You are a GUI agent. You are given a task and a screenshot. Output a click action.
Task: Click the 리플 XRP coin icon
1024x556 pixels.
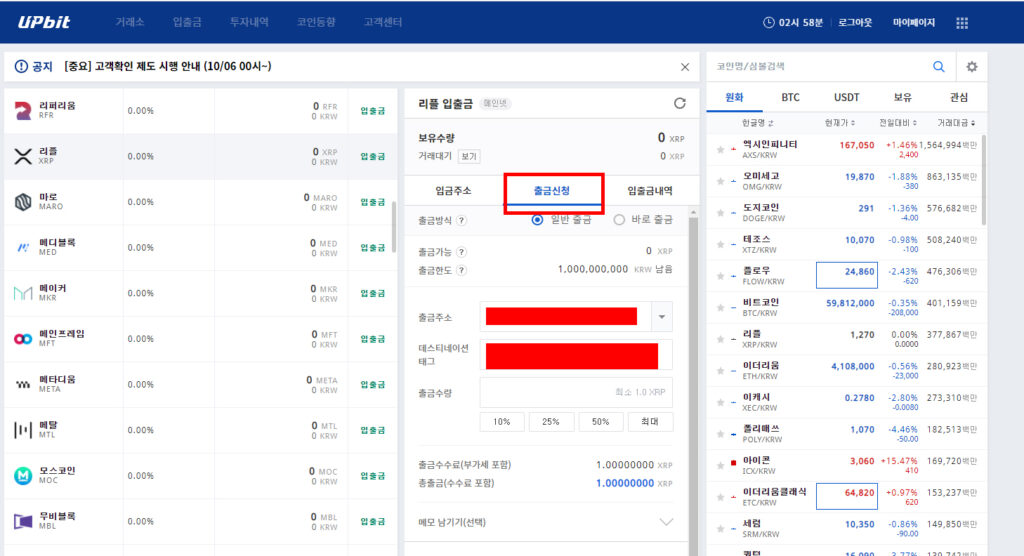coord(23,156)
